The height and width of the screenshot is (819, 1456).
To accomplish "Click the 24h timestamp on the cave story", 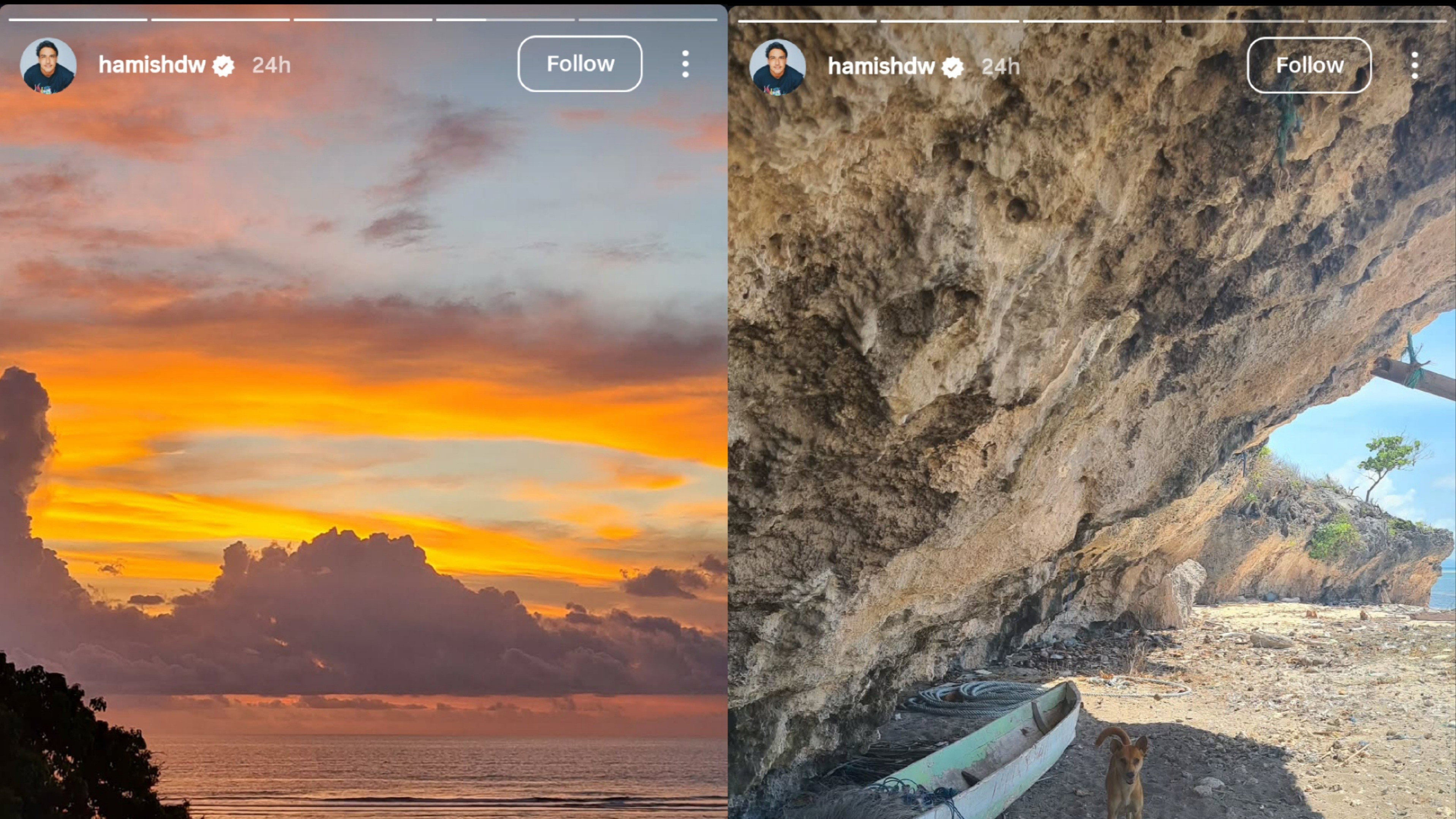I will [x=1001, y=67].
